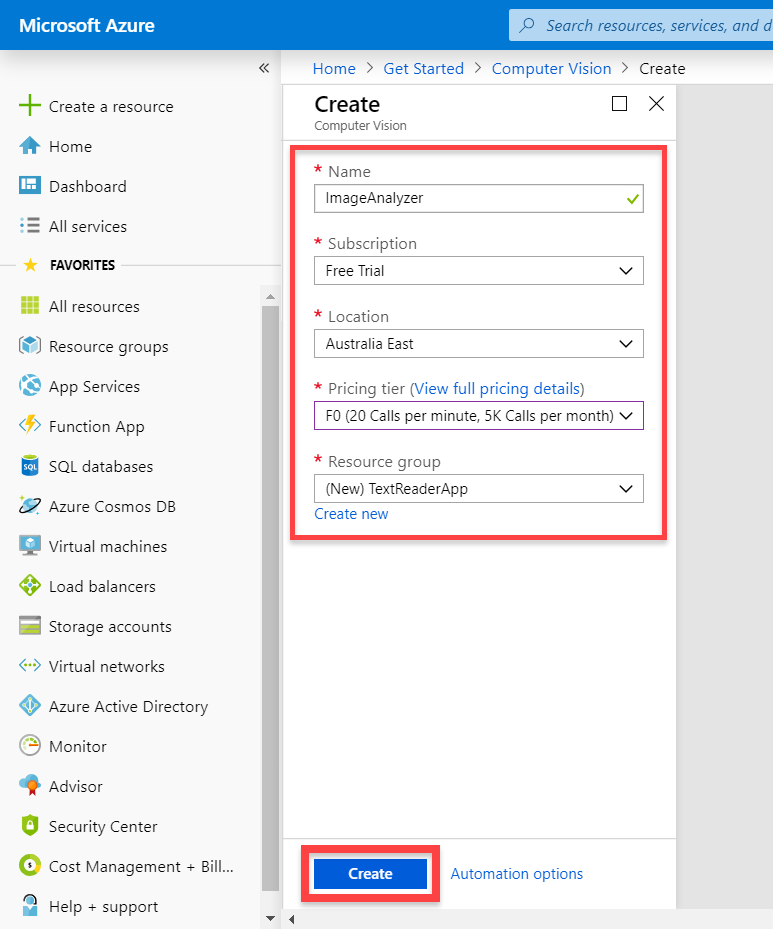Click the Function App lightning icon
This screenshot has height=929, width=773.
tap(30, 425)
